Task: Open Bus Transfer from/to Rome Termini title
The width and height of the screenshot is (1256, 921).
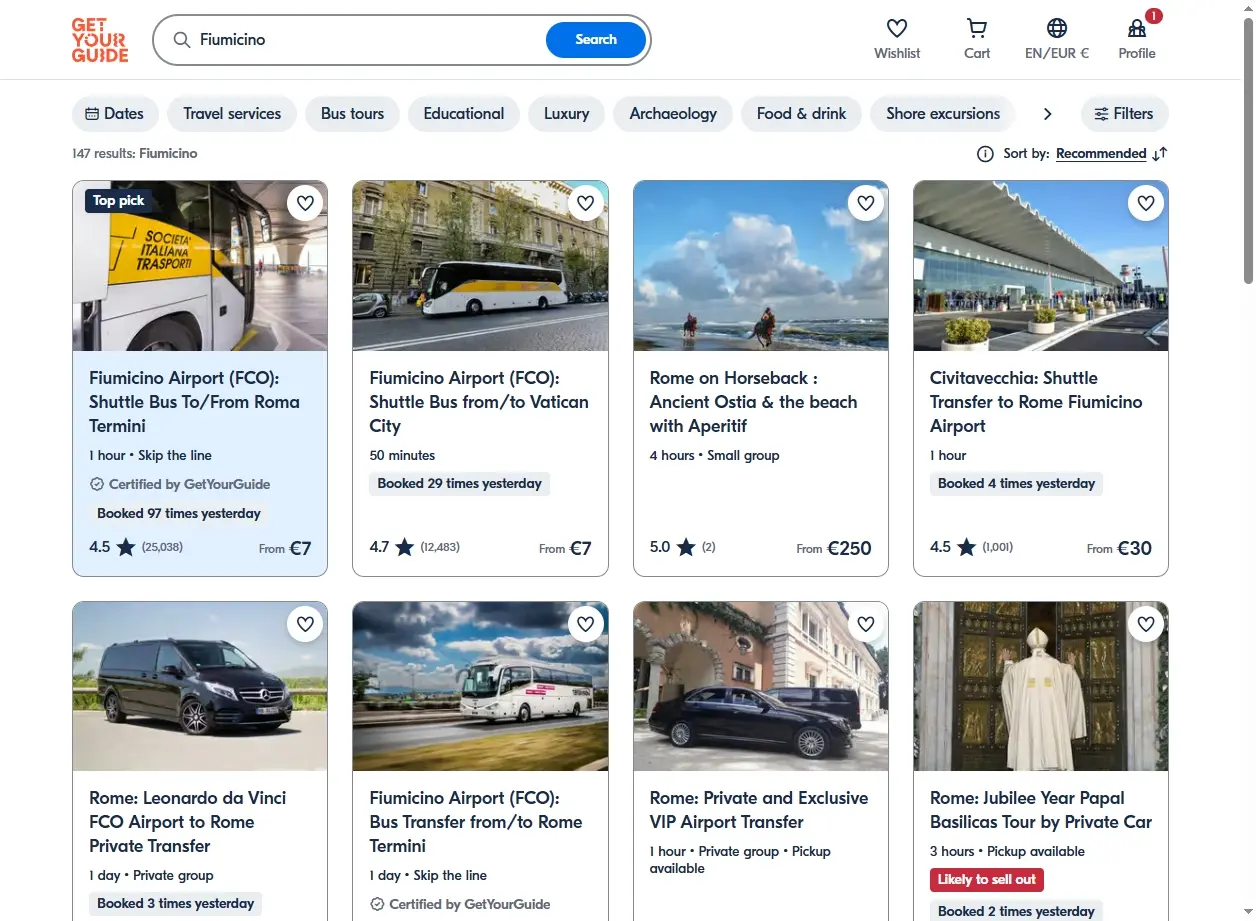Action: click(476, 822)
